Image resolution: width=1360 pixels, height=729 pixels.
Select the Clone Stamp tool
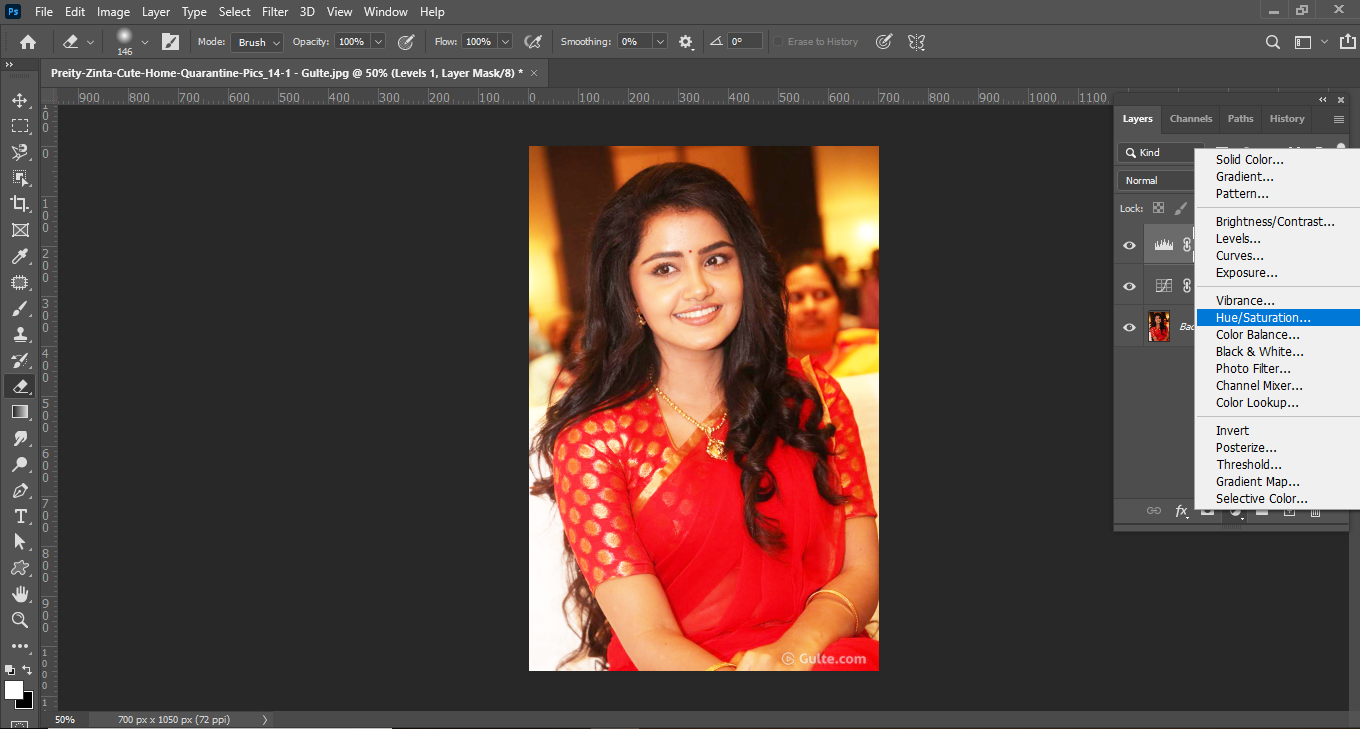click(19, 334)
